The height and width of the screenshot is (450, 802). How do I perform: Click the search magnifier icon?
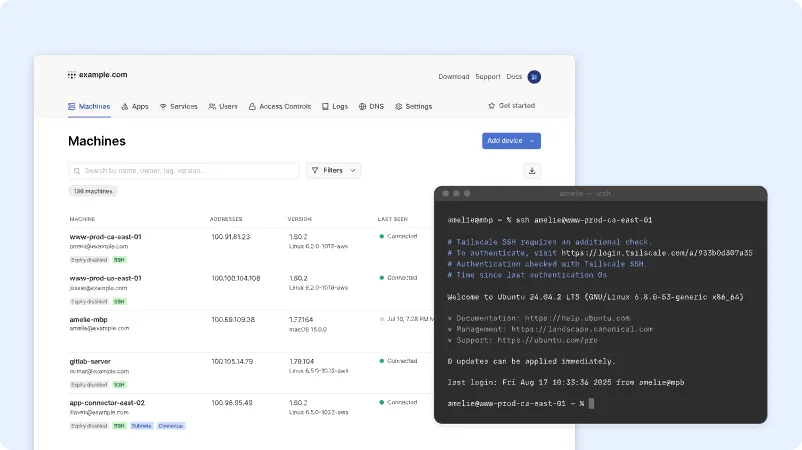point(77,171)
